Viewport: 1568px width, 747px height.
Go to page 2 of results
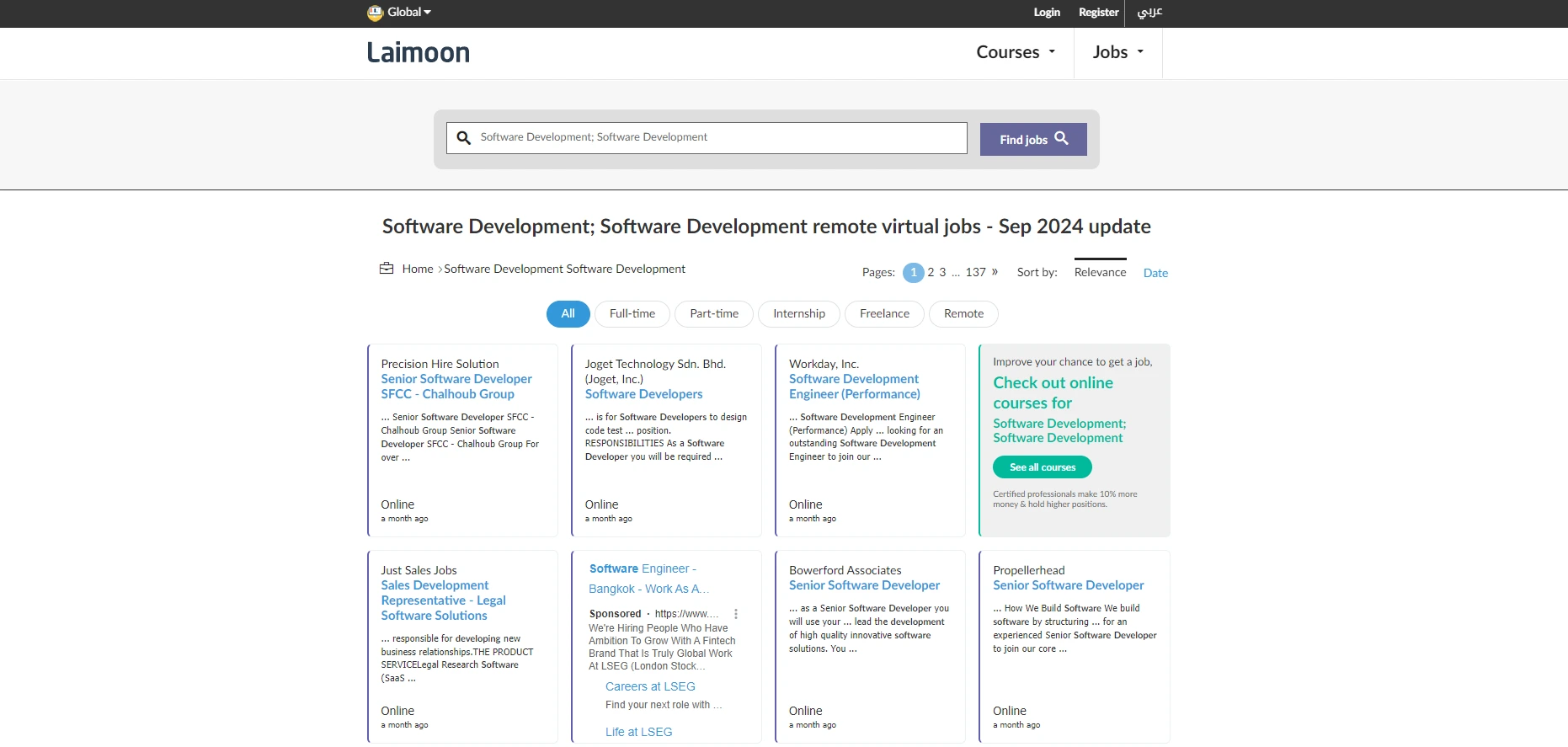tap(931, 272)
